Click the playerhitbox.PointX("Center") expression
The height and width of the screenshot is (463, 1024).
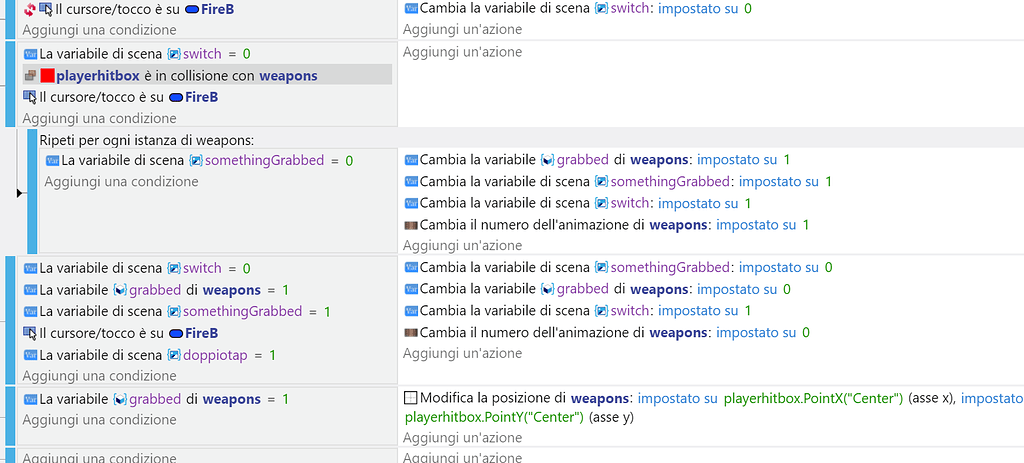click(x=813, y=398)
